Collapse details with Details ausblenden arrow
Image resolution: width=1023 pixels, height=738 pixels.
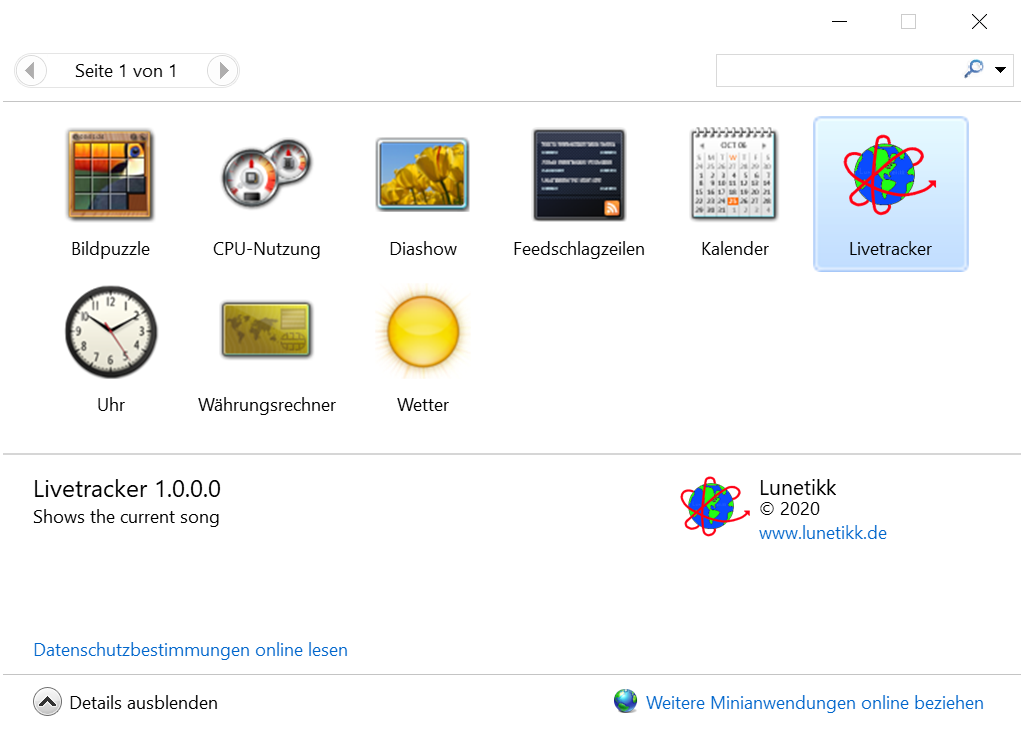point(47,703)
